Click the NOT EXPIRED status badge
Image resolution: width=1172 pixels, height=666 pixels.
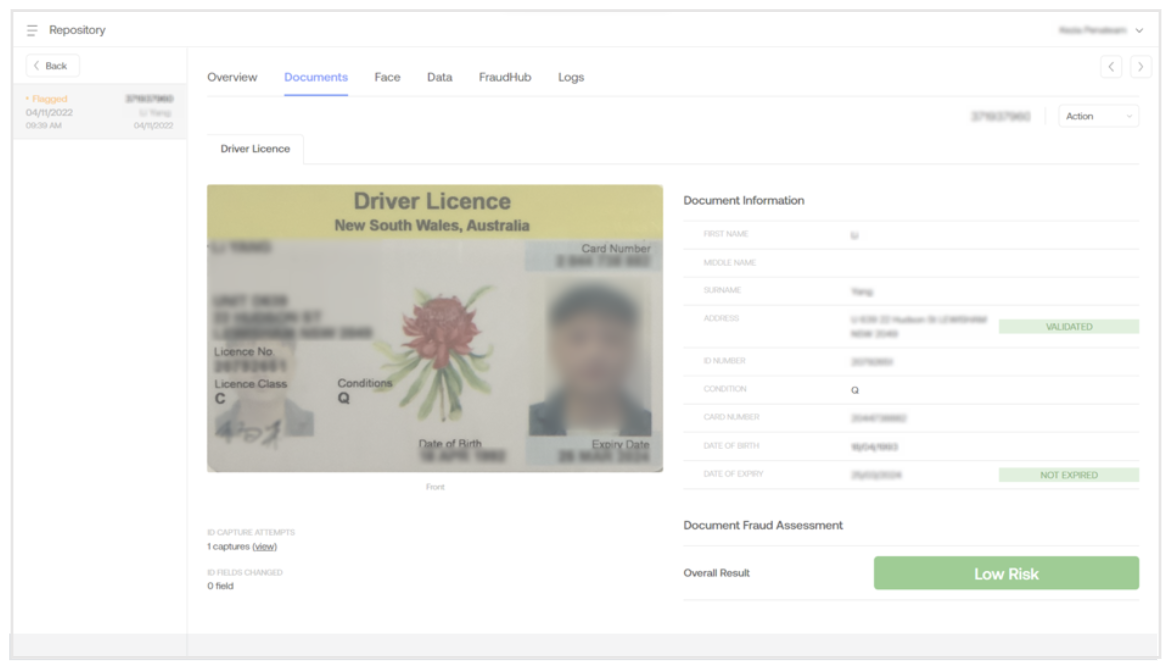click(1069, 475)
